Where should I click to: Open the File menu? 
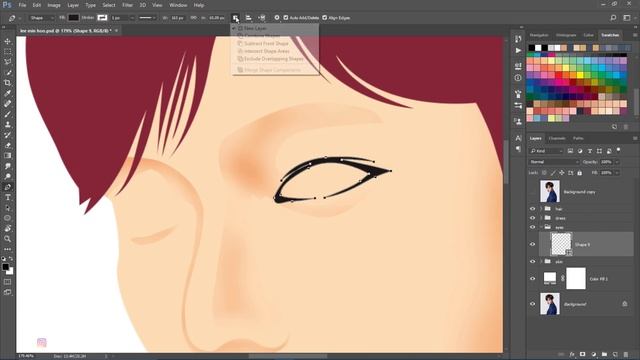point(22,5)
